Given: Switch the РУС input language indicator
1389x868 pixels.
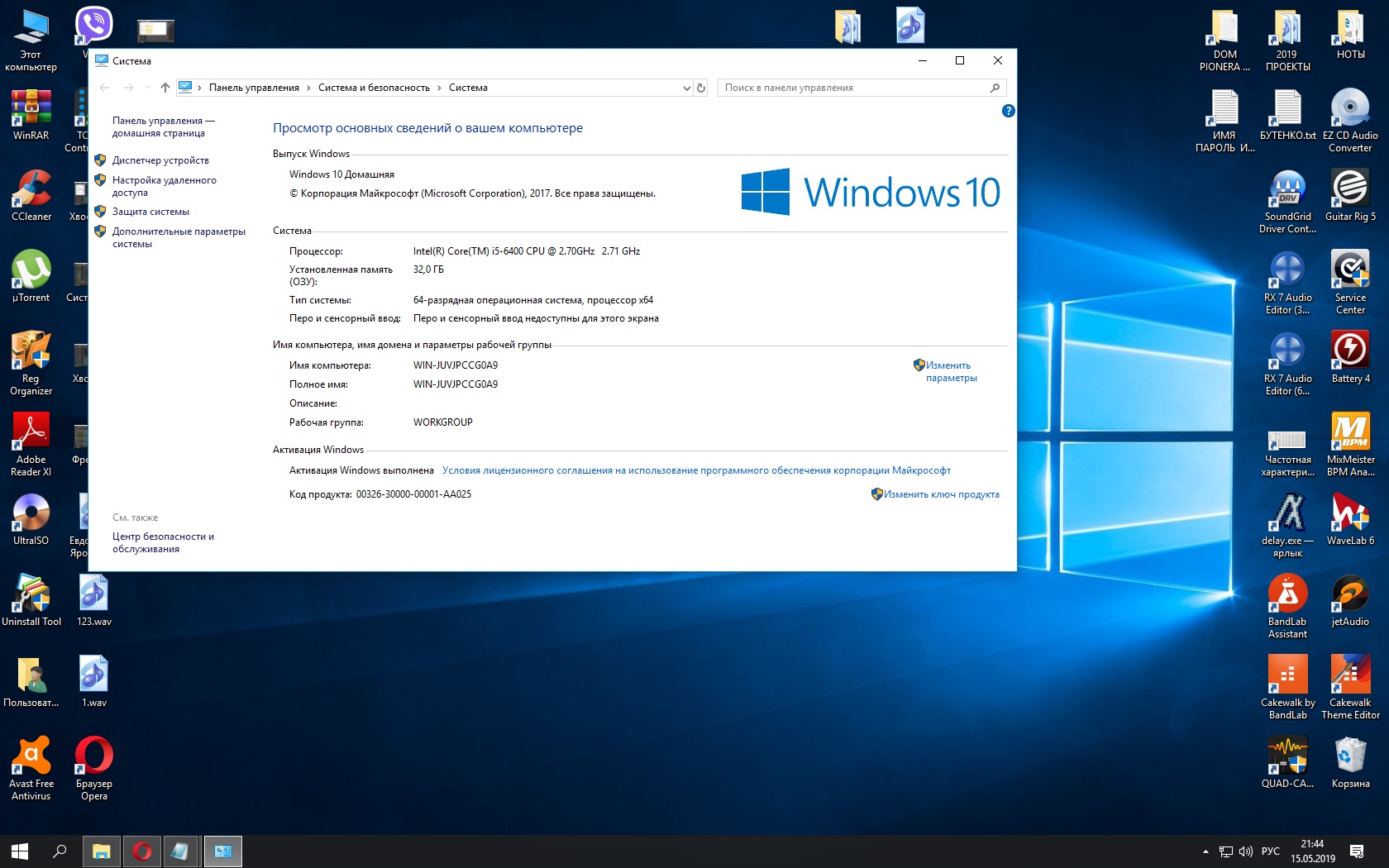Looking at the screenshot, I should [x=1270, y=851].
